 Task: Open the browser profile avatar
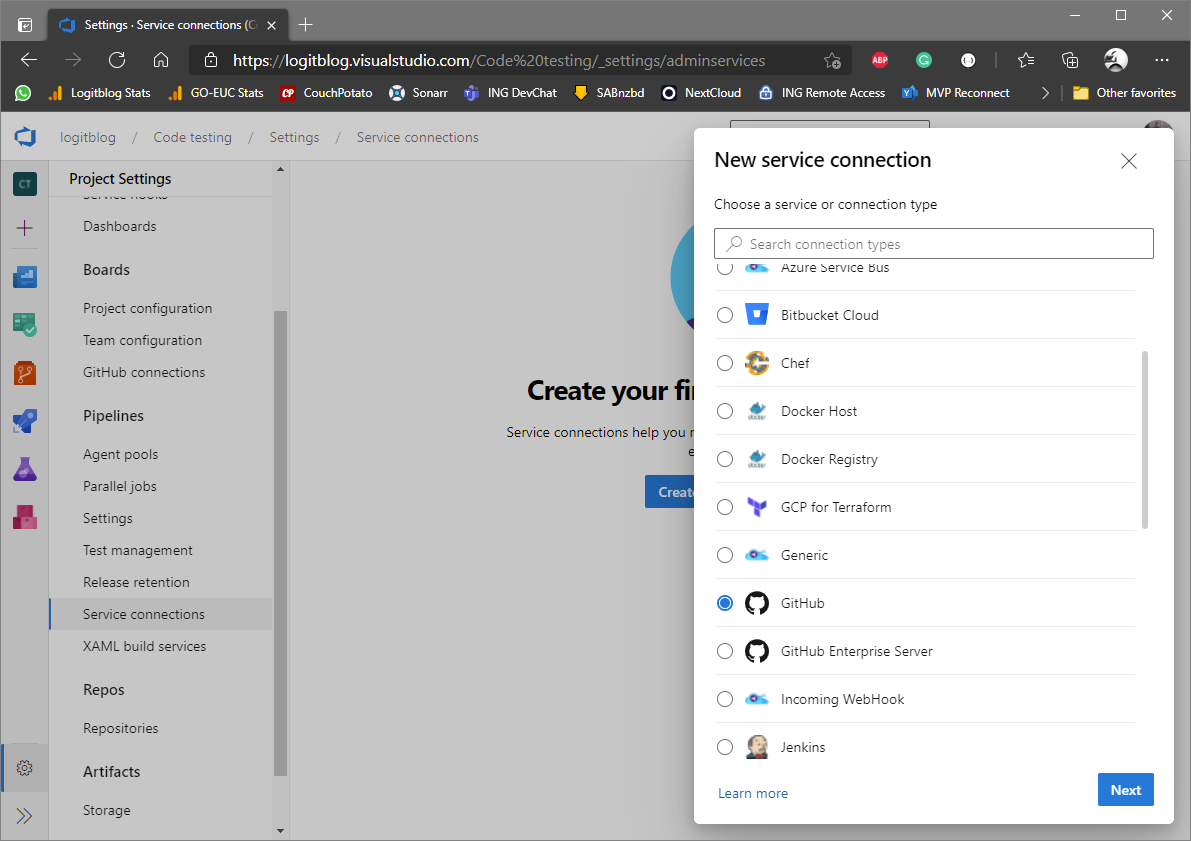pos(1115,60)
